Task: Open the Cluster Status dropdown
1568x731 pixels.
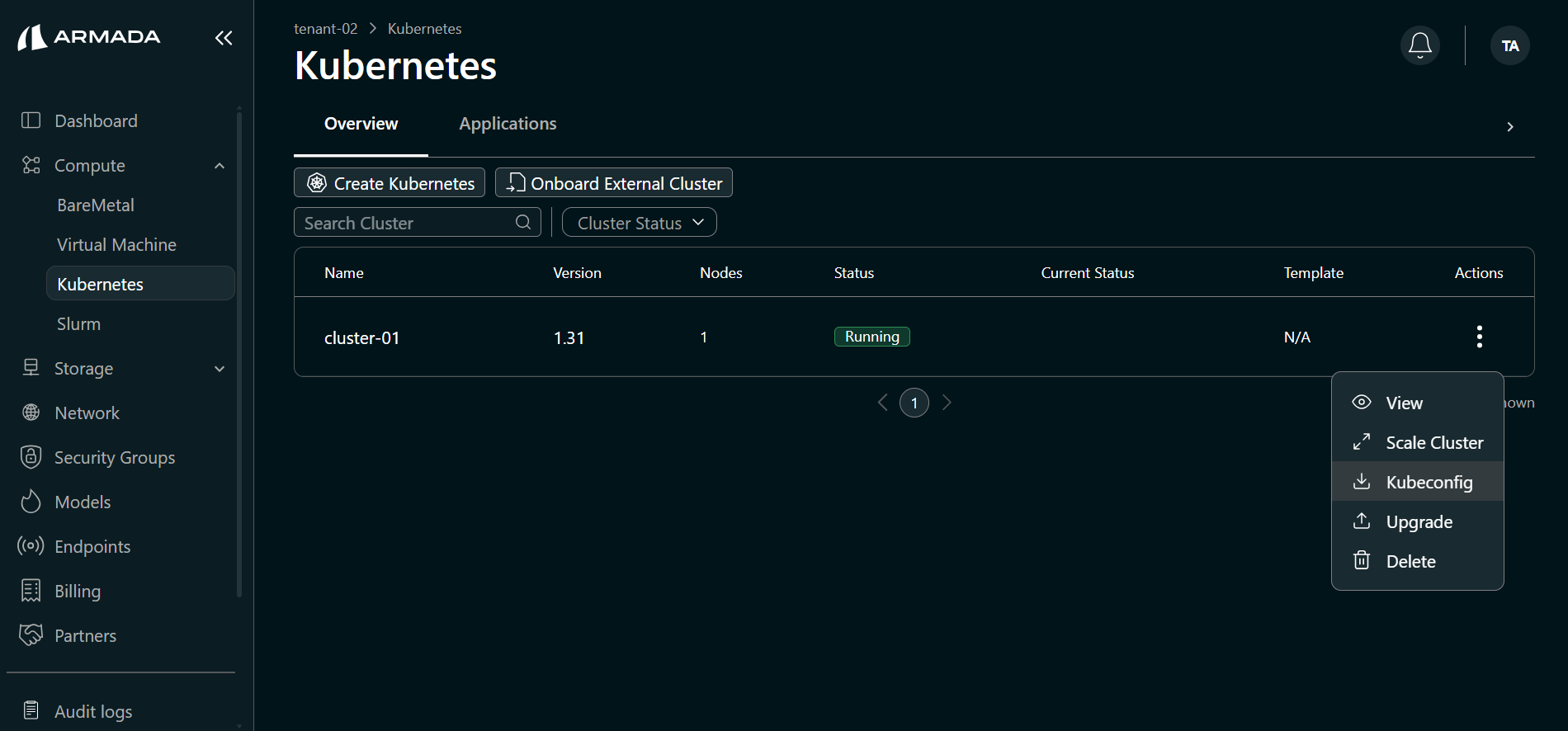Action: pos(640,223)
